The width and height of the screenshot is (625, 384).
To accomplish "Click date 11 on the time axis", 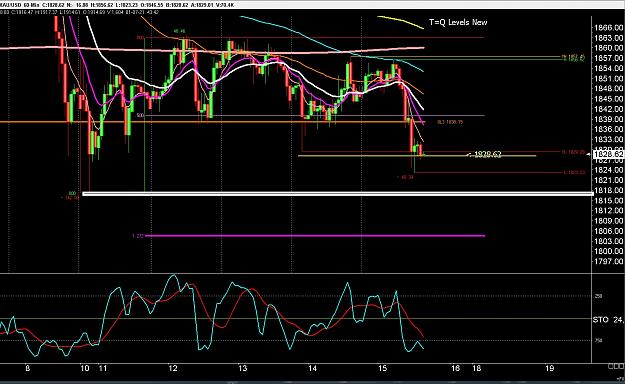I will (x=103, y=368).
